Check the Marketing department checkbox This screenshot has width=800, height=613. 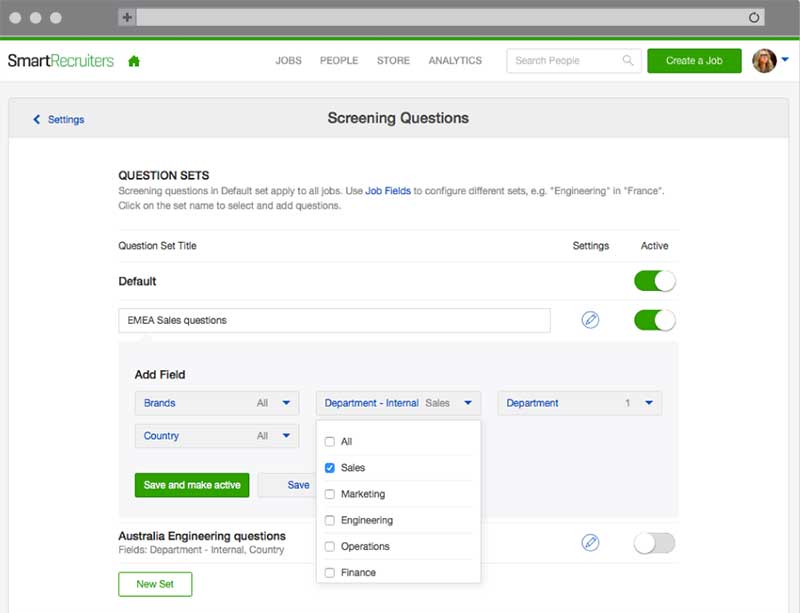330,494
